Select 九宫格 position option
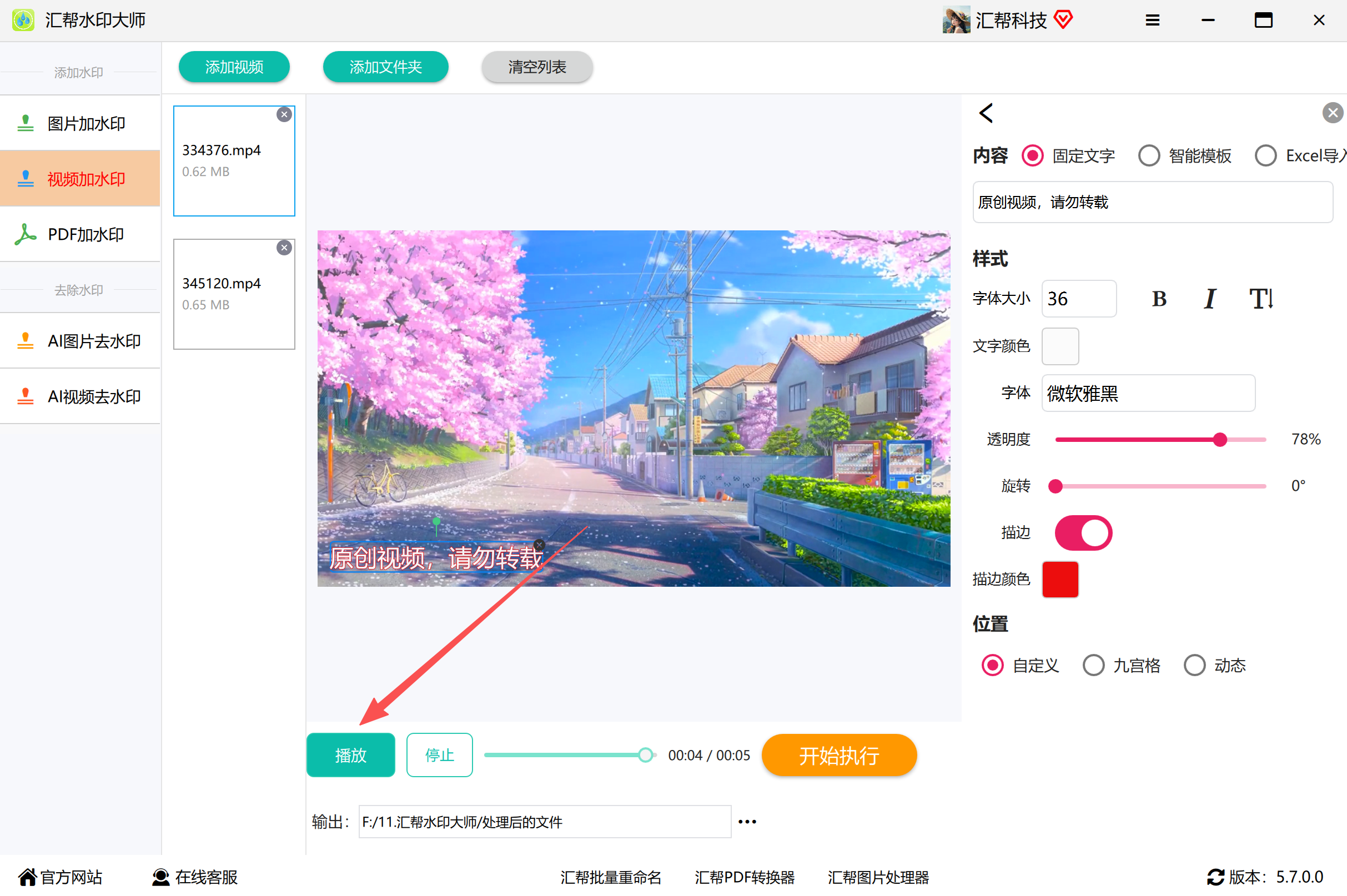Image resolution: width=1347 pixels, height=896 pixels. (x=1122, y=666)
